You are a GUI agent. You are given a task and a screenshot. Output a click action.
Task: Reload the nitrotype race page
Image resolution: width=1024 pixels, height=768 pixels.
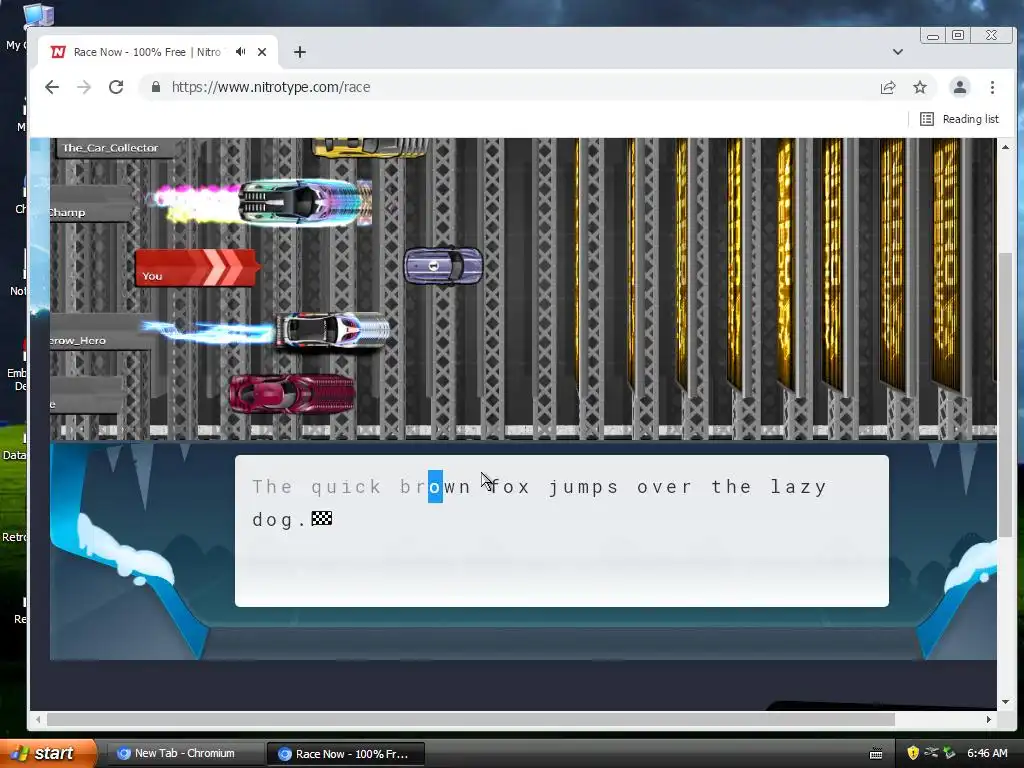(116, 87)
